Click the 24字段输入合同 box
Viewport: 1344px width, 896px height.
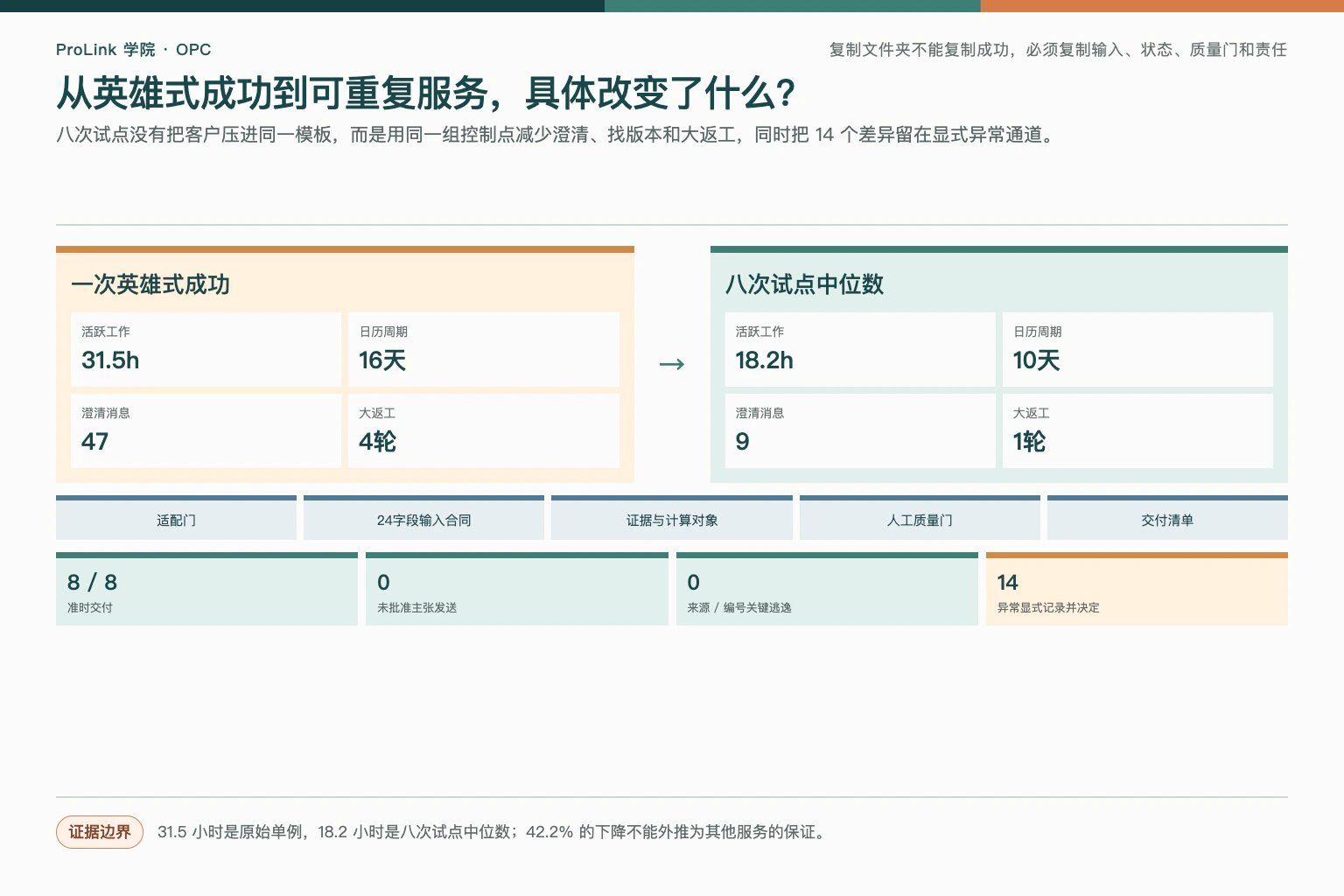[x=423, y=518]
